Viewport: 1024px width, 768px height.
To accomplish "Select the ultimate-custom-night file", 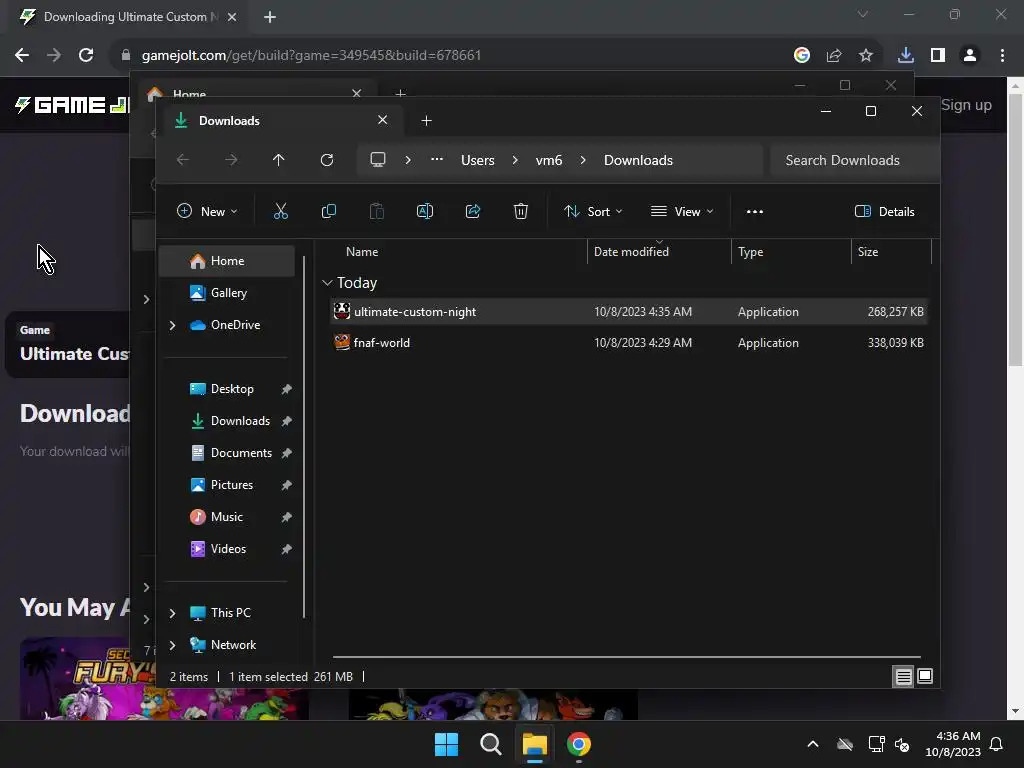I will point(628,312).
